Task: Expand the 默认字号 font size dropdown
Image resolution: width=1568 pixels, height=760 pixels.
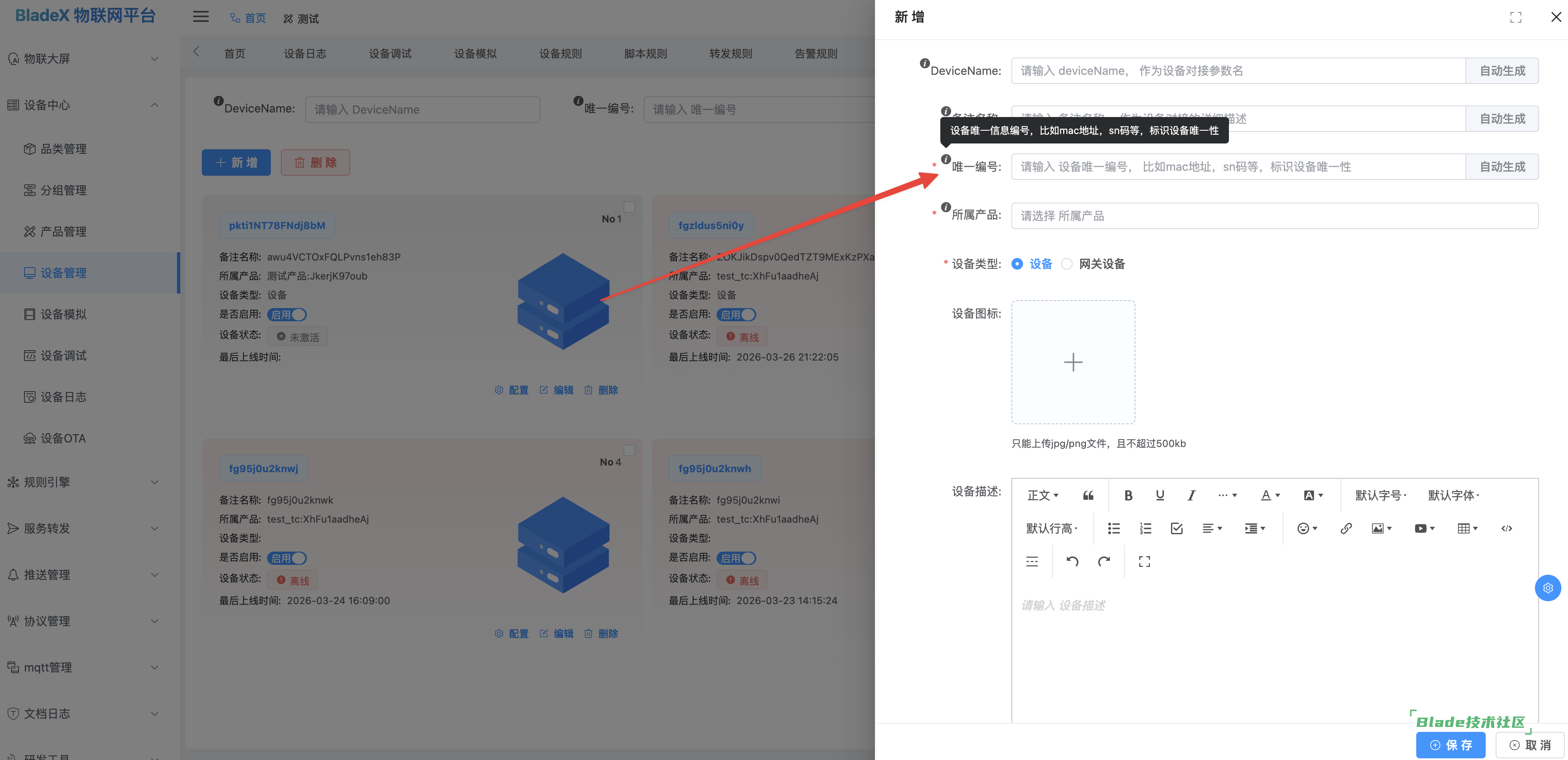Action: click(1380, 495)
